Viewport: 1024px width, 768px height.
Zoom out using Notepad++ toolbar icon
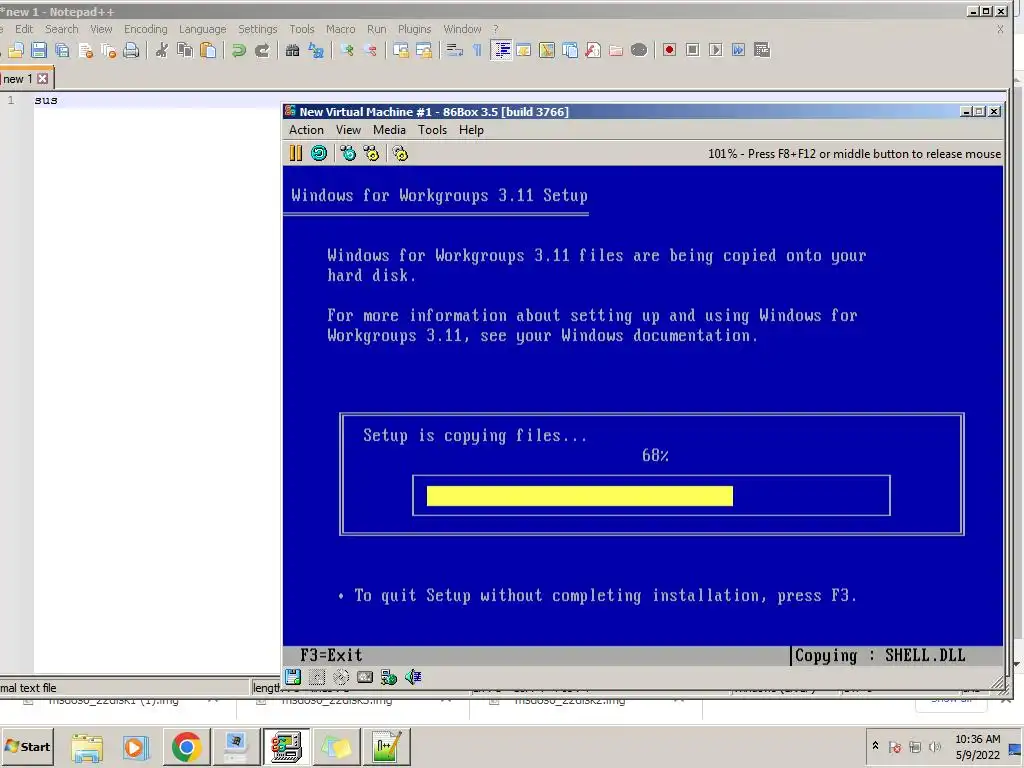(x=370, y=50)
